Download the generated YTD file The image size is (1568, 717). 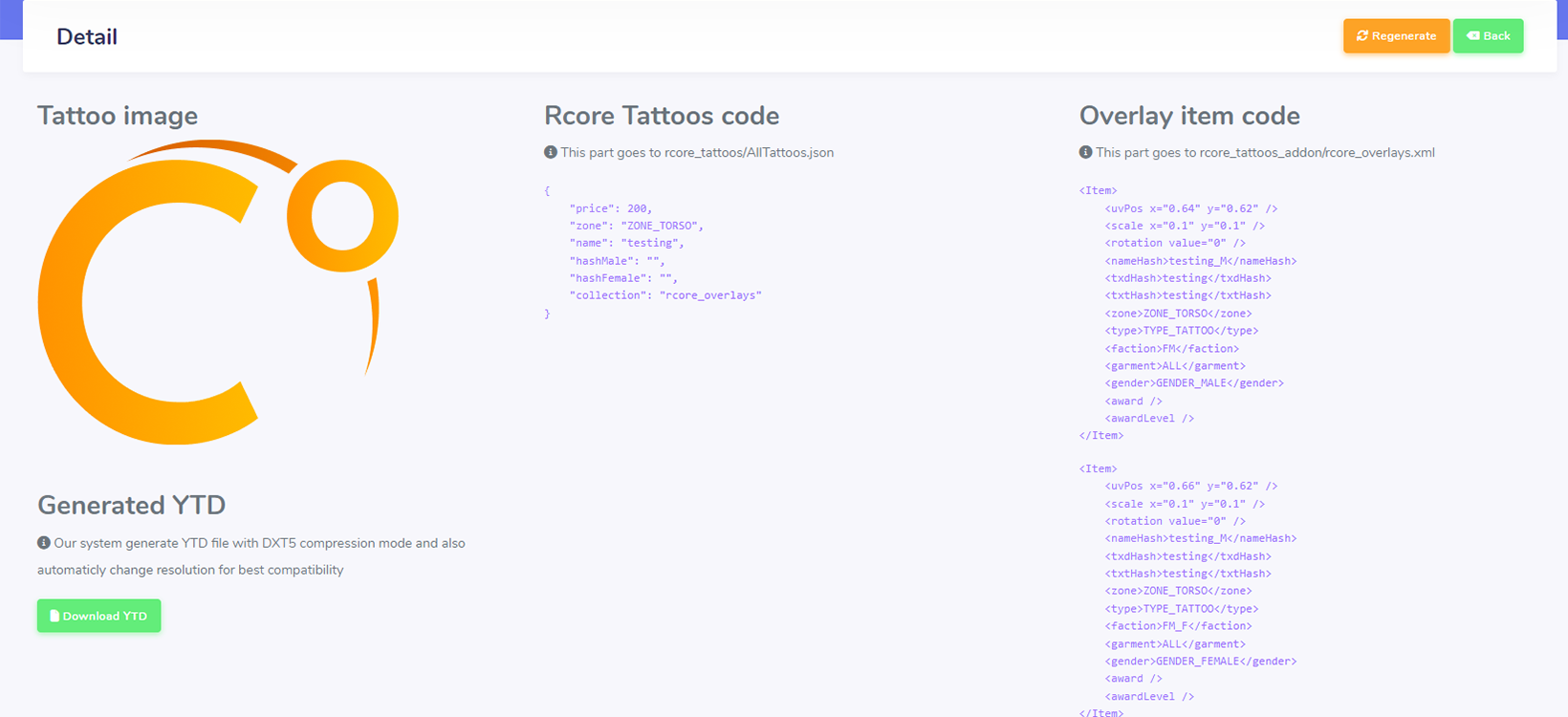98,616
